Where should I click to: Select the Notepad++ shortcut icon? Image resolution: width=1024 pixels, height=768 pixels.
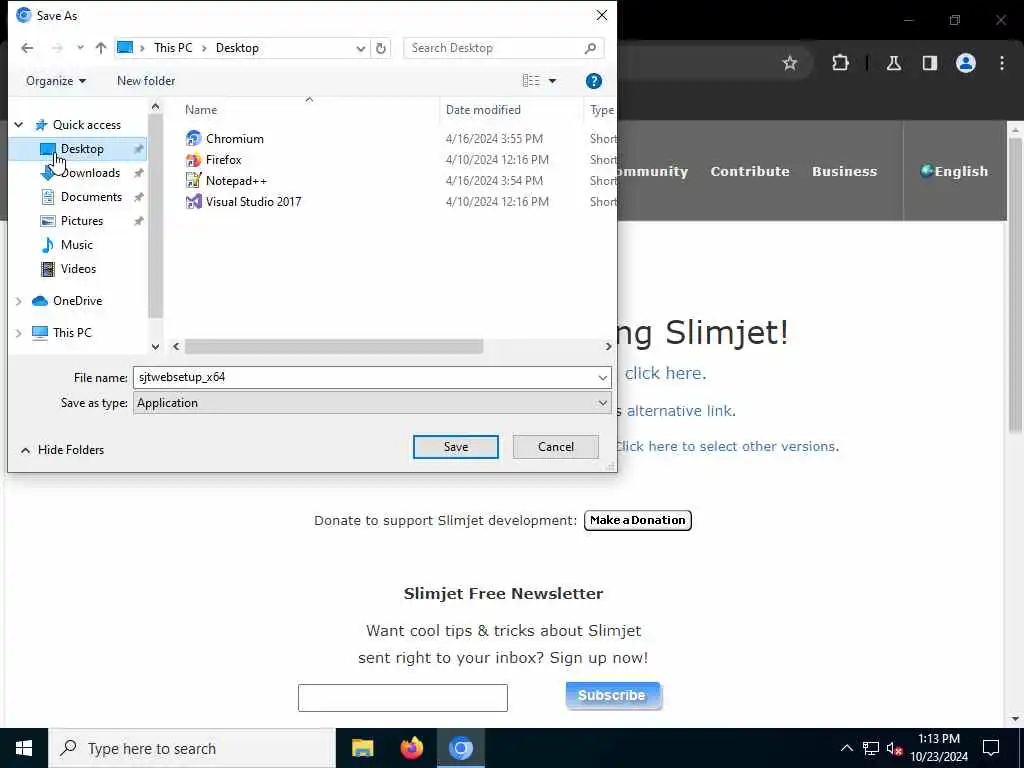coord(193,180)
